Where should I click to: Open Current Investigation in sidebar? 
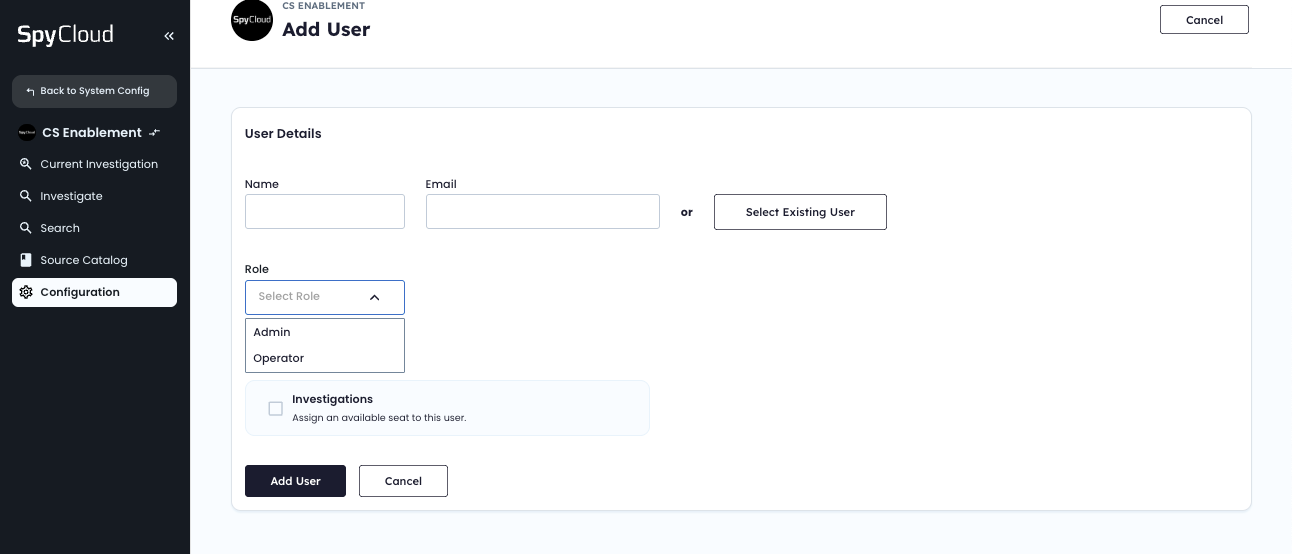[x=94, y=164]
